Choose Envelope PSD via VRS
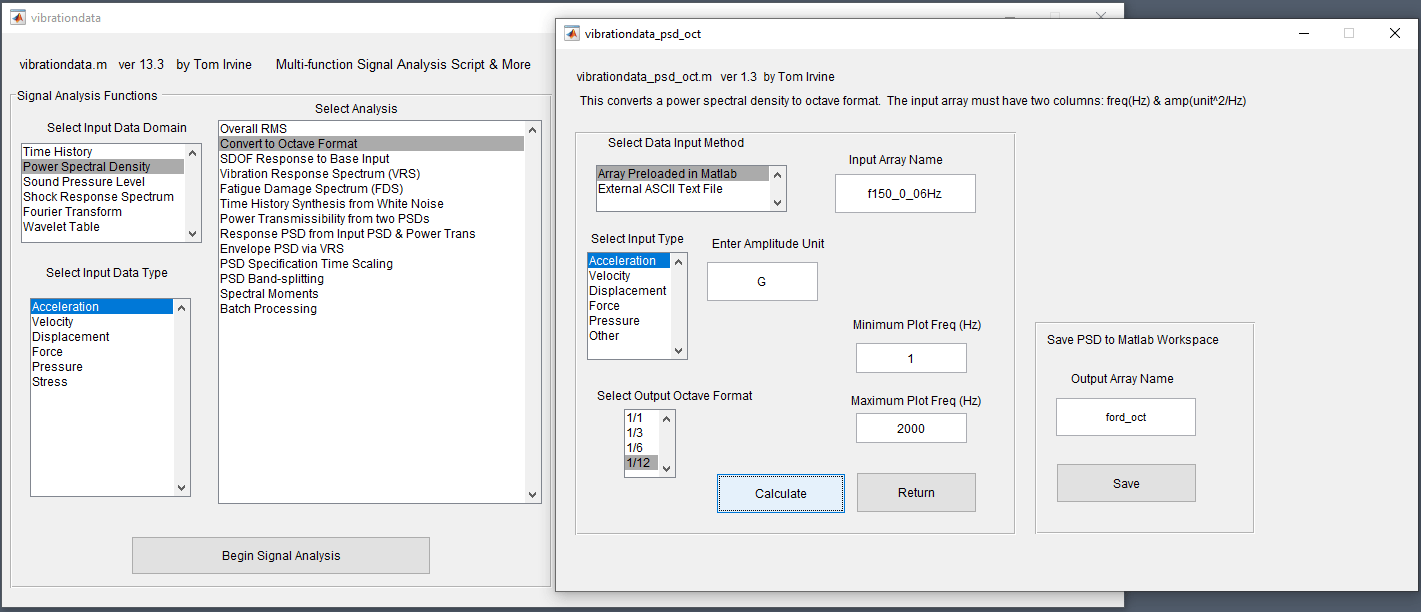 tap(371, 249)
